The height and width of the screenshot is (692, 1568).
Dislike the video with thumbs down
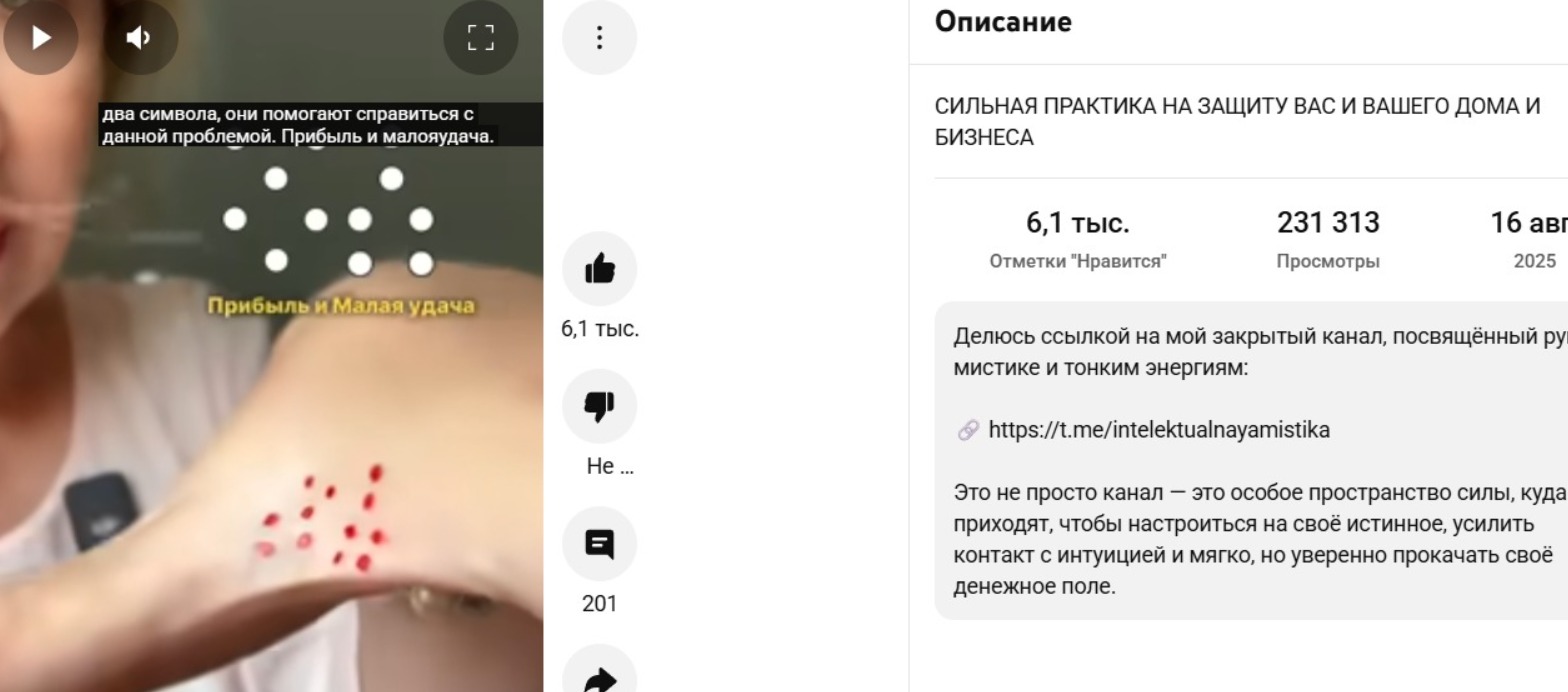[x=599, y=406]
